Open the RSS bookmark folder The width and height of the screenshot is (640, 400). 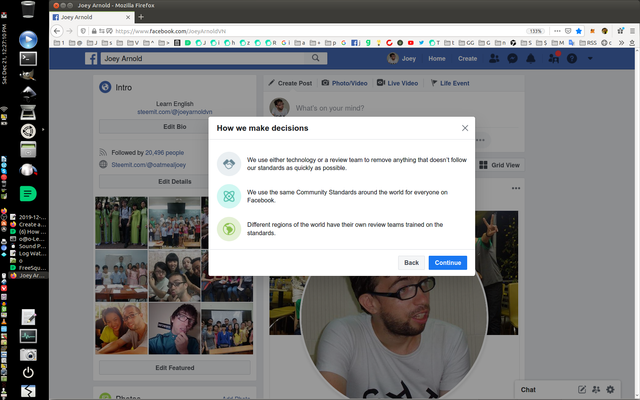[588, 42]
